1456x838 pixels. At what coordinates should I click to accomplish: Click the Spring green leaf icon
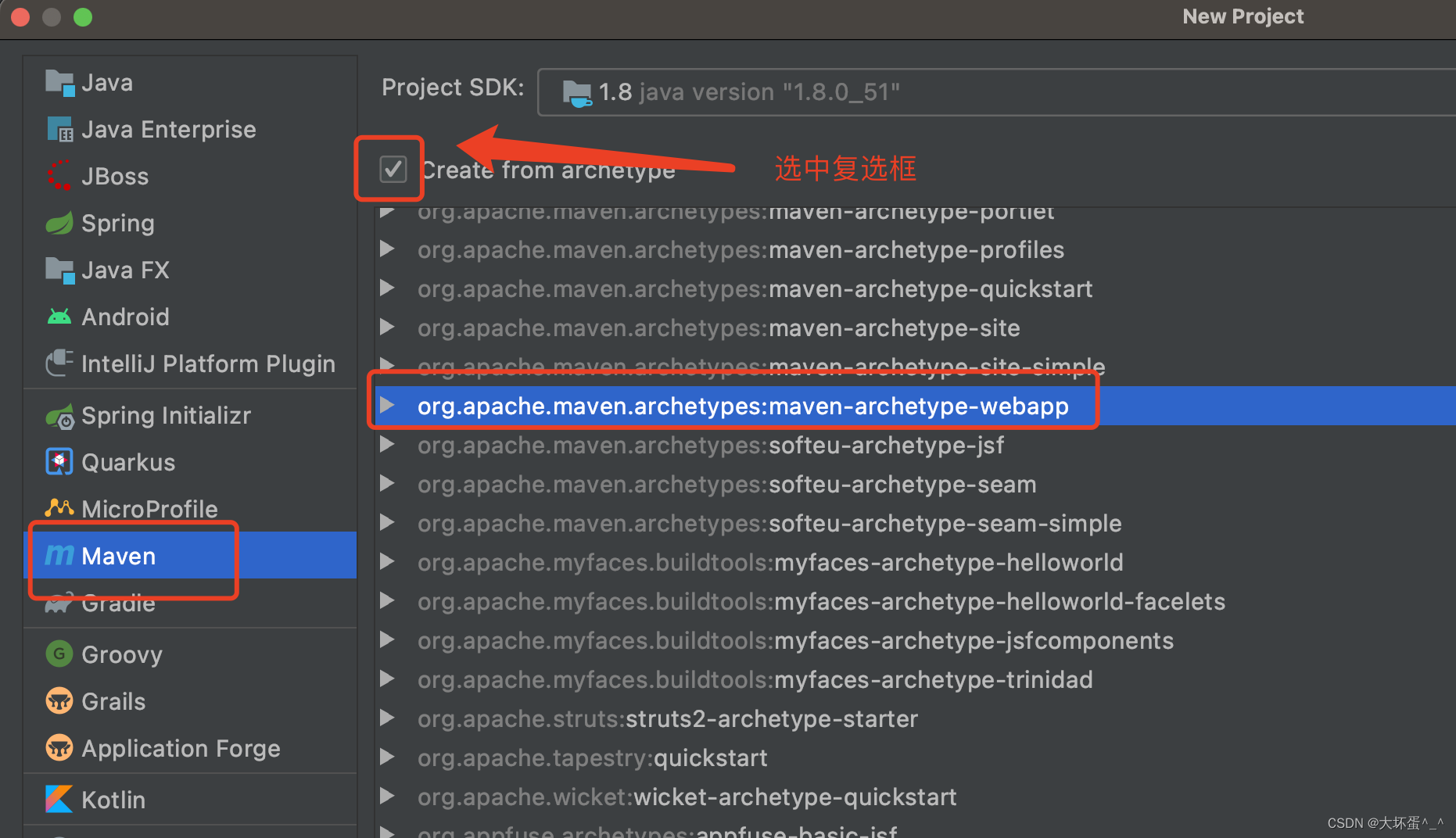click(59, 224)
